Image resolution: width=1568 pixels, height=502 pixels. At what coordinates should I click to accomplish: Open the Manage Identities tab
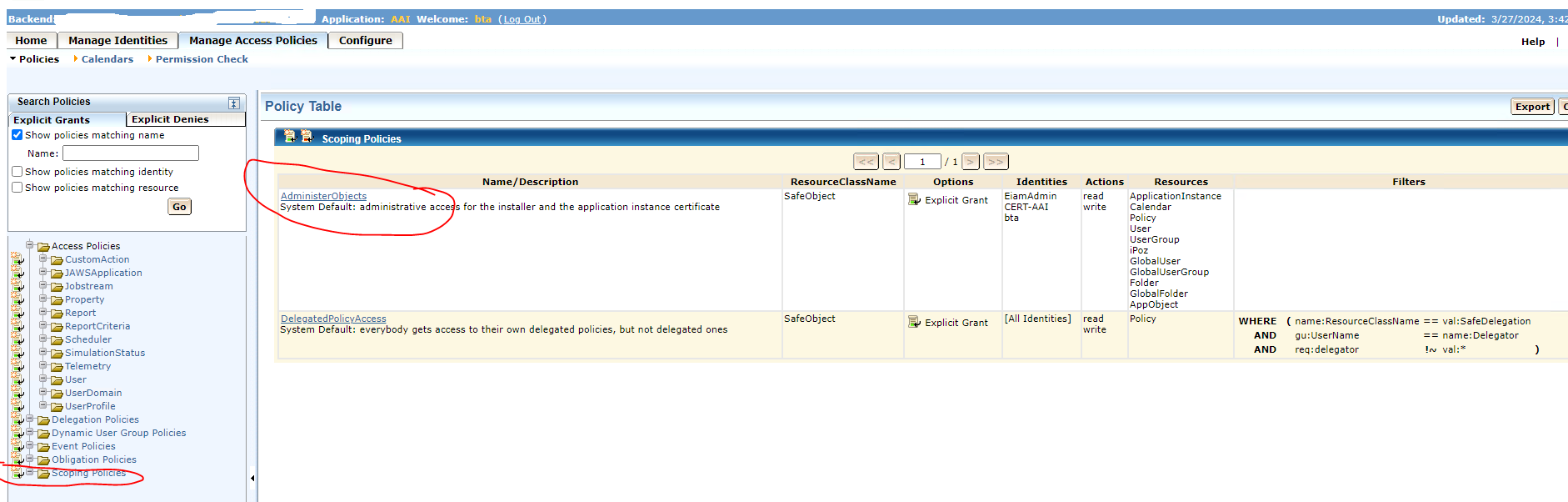coord(117,40)
